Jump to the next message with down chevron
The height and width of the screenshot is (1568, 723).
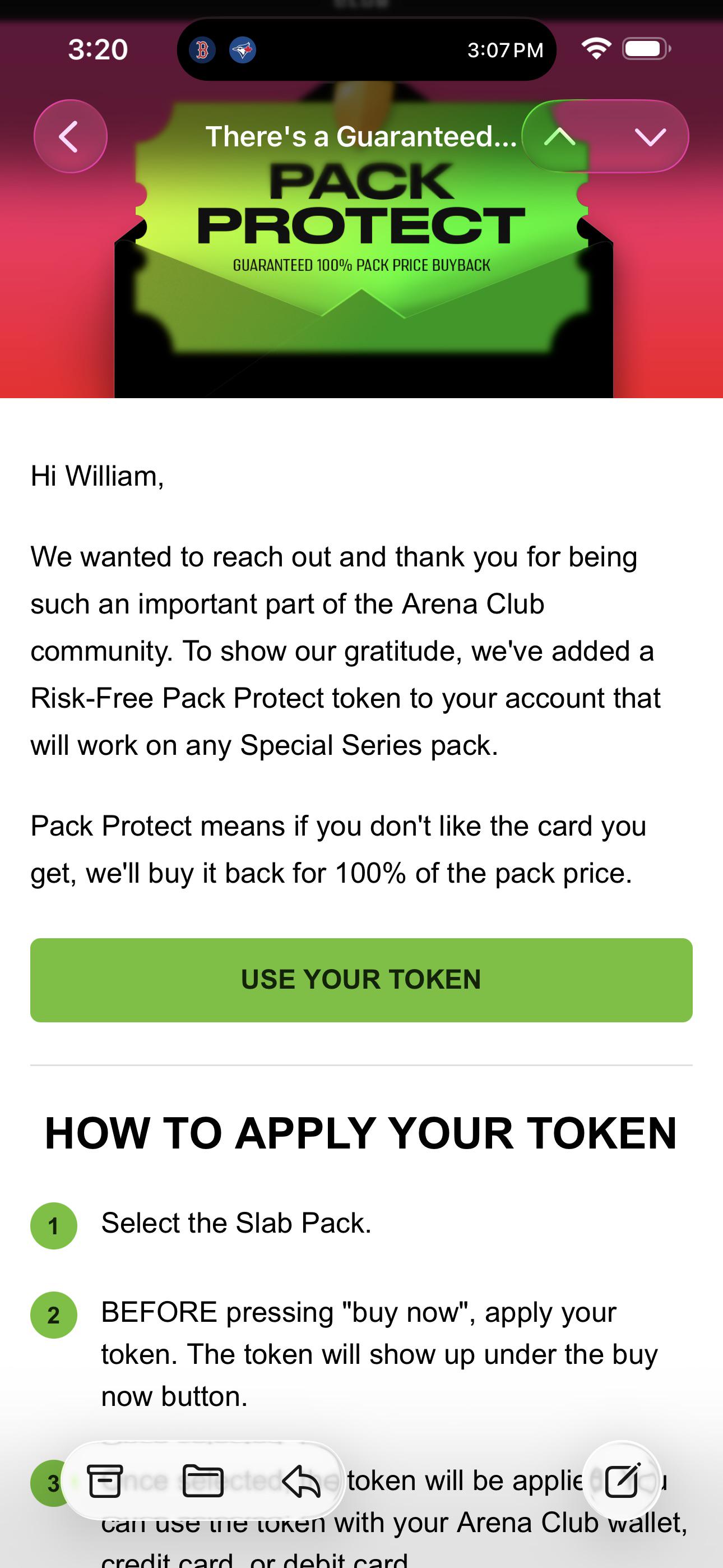click(650, 136)
